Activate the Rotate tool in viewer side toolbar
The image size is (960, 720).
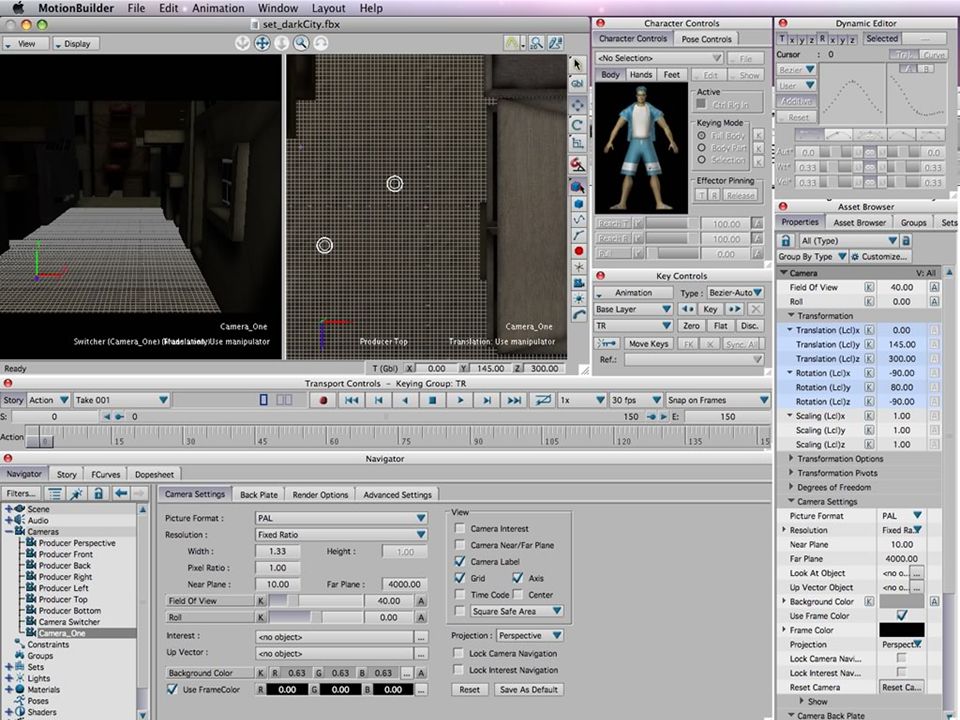pos(577,124)
